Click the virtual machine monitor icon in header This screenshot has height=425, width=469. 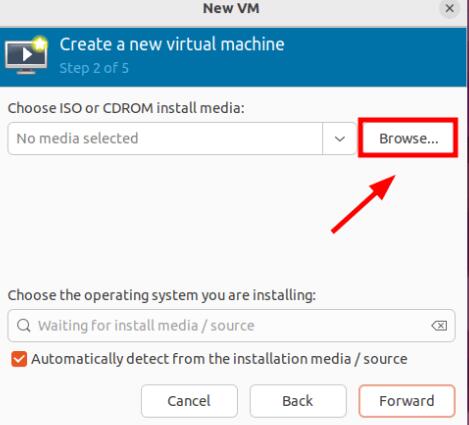(26, 56)
